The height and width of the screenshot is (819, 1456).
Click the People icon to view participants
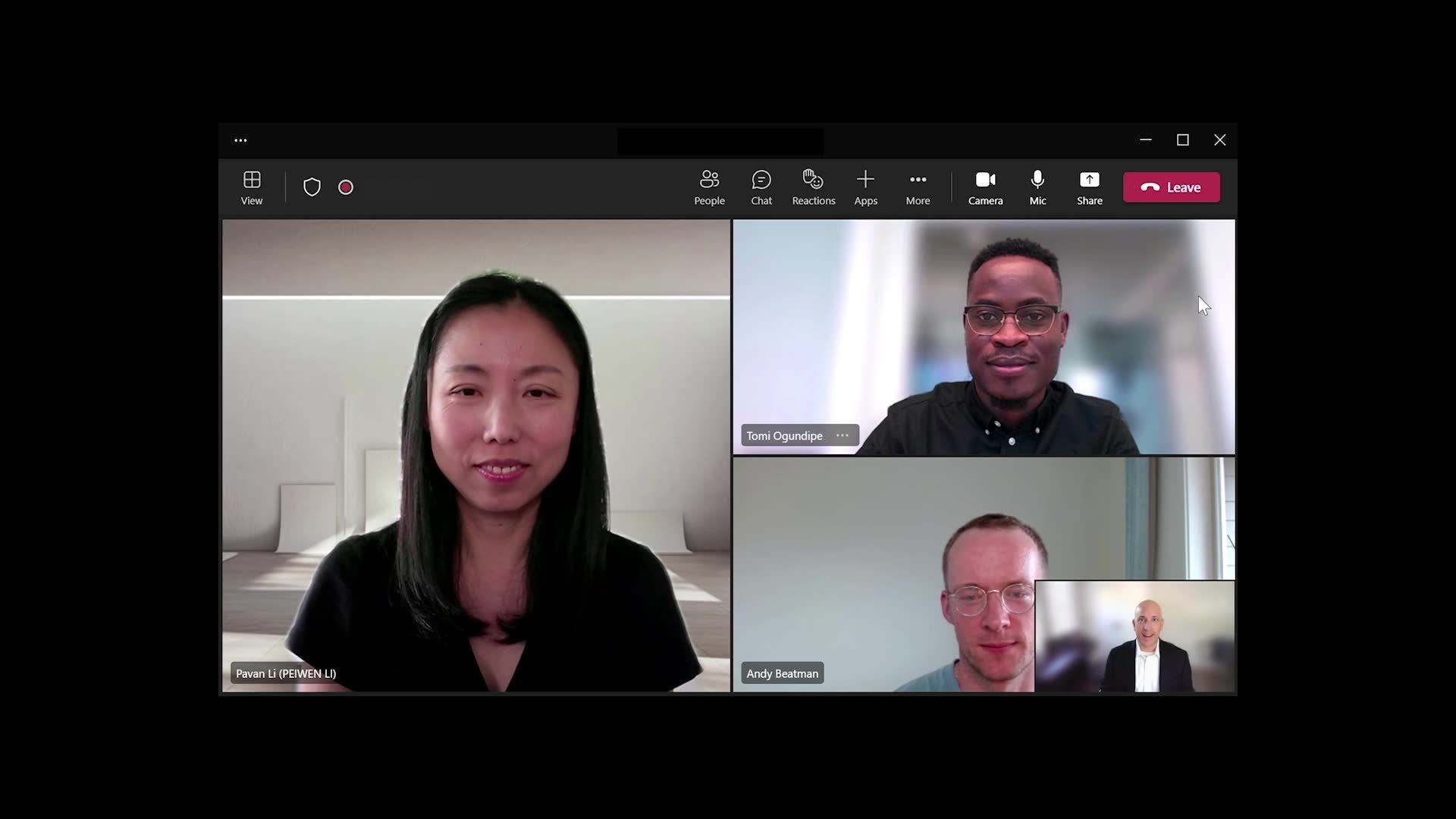point(709,187)
